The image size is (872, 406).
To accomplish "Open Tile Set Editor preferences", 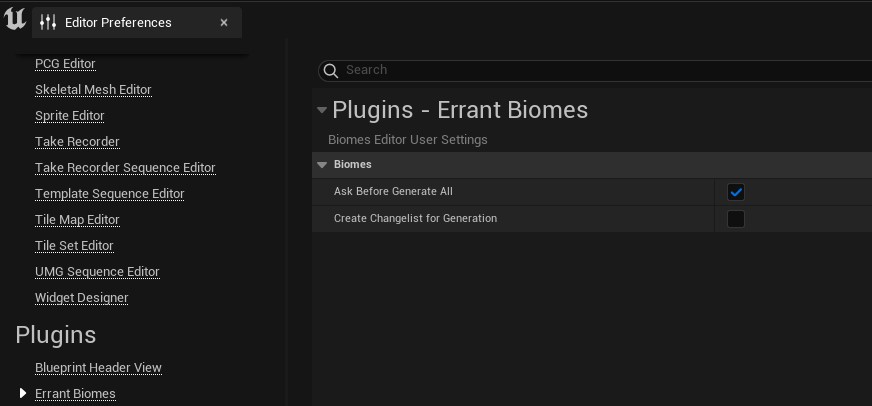I will 74,246.
